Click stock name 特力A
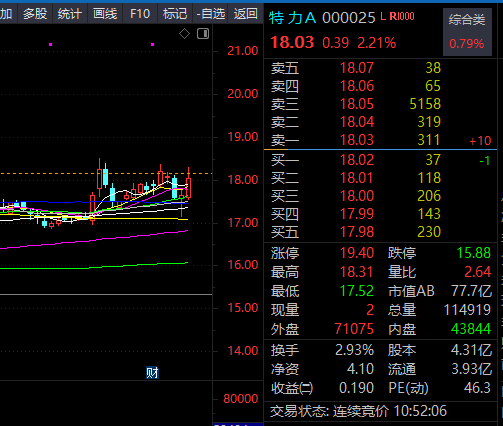The height and width of the screenshot is (426, 503). pos(292,18)
